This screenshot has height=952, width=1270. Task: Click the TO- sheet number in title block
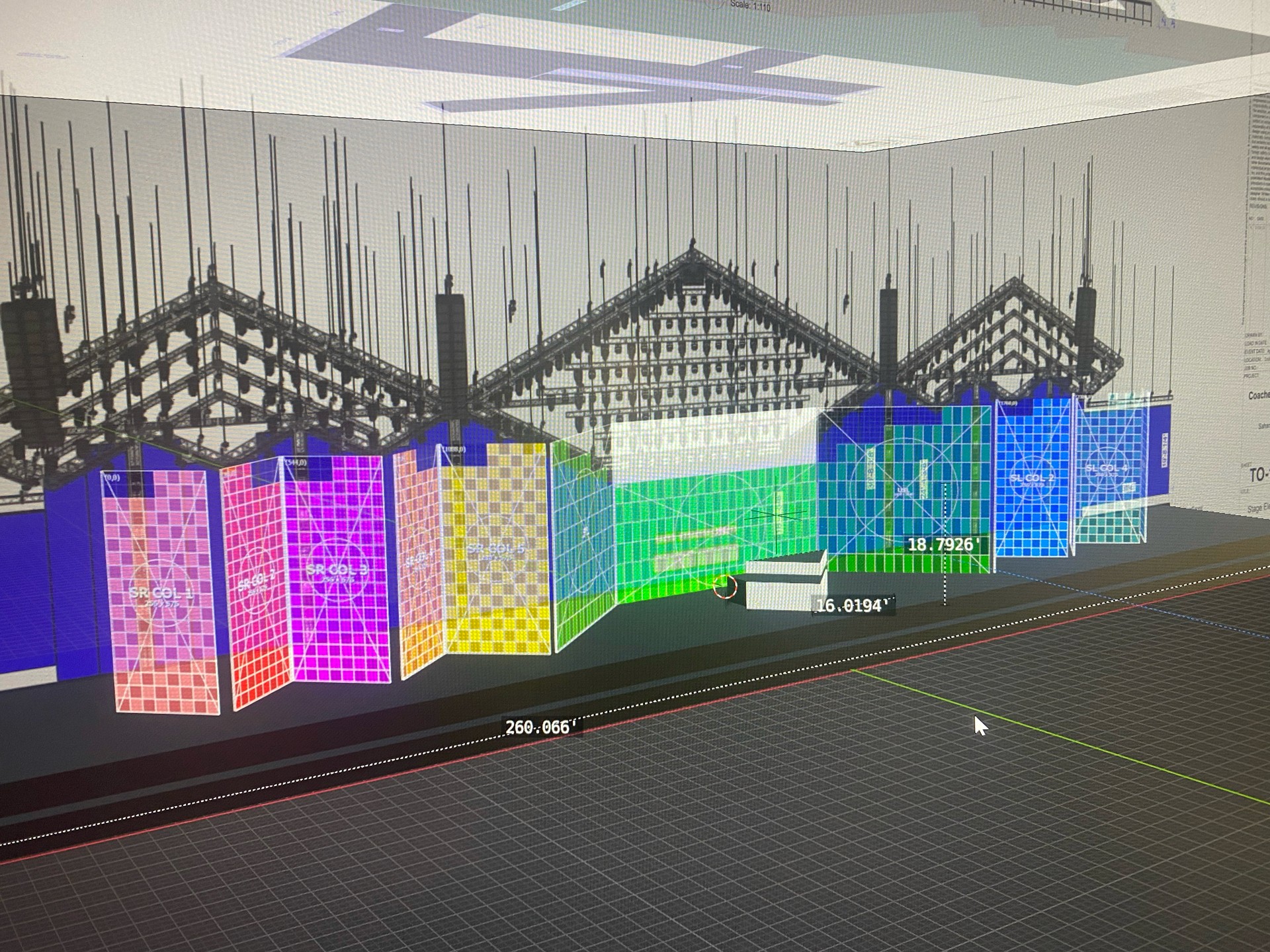point(1258,475)
